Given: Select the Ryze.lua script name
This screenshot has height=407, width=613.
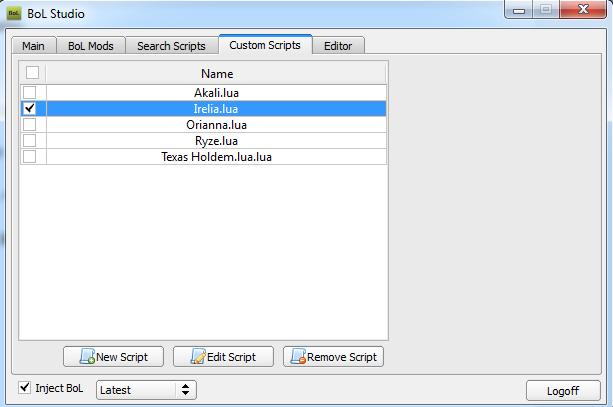Looking at the screenshot, I should (x=216, y=141).
